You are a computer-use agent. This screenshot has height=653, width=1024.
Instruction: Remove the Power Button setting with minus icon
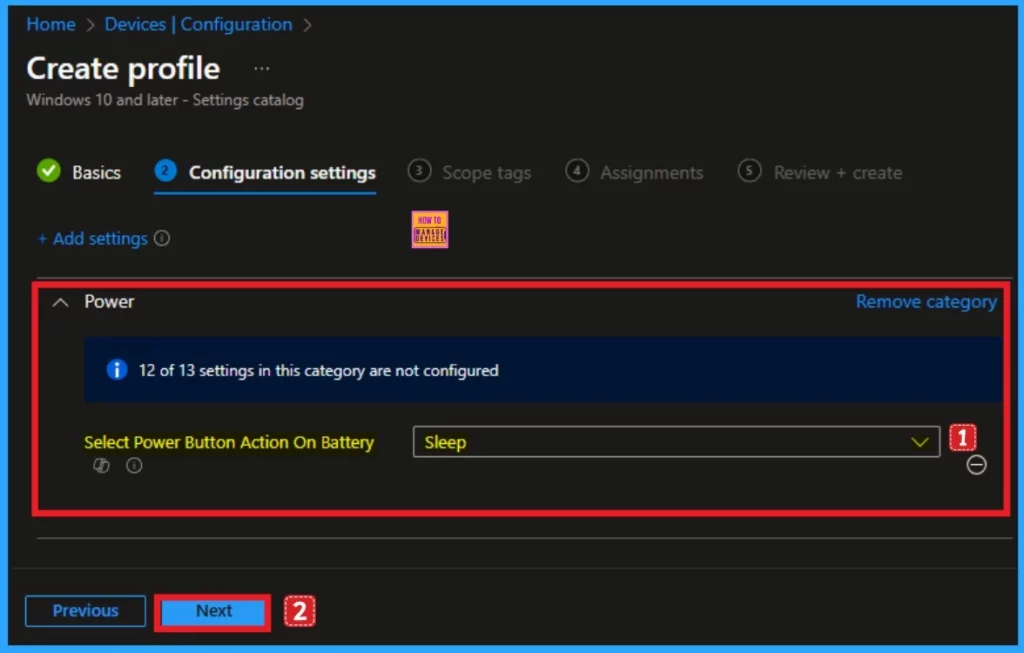[976, 465]
